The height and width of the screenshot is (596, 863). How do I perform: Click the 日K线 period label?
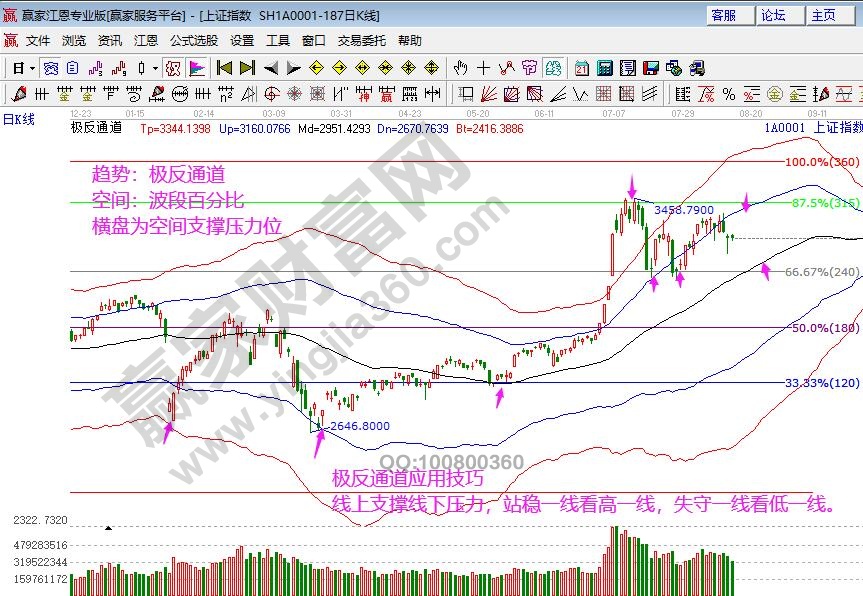pos(18,119)
